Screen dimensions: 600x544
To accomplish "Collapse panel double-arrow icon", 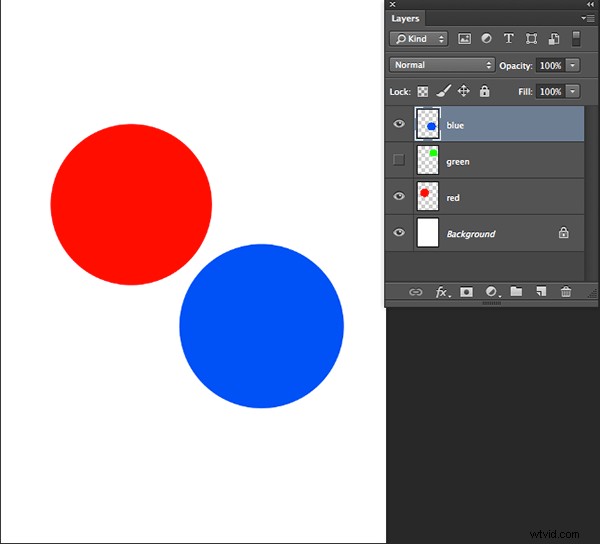I will pyautogui.click(x=590, y=4).
